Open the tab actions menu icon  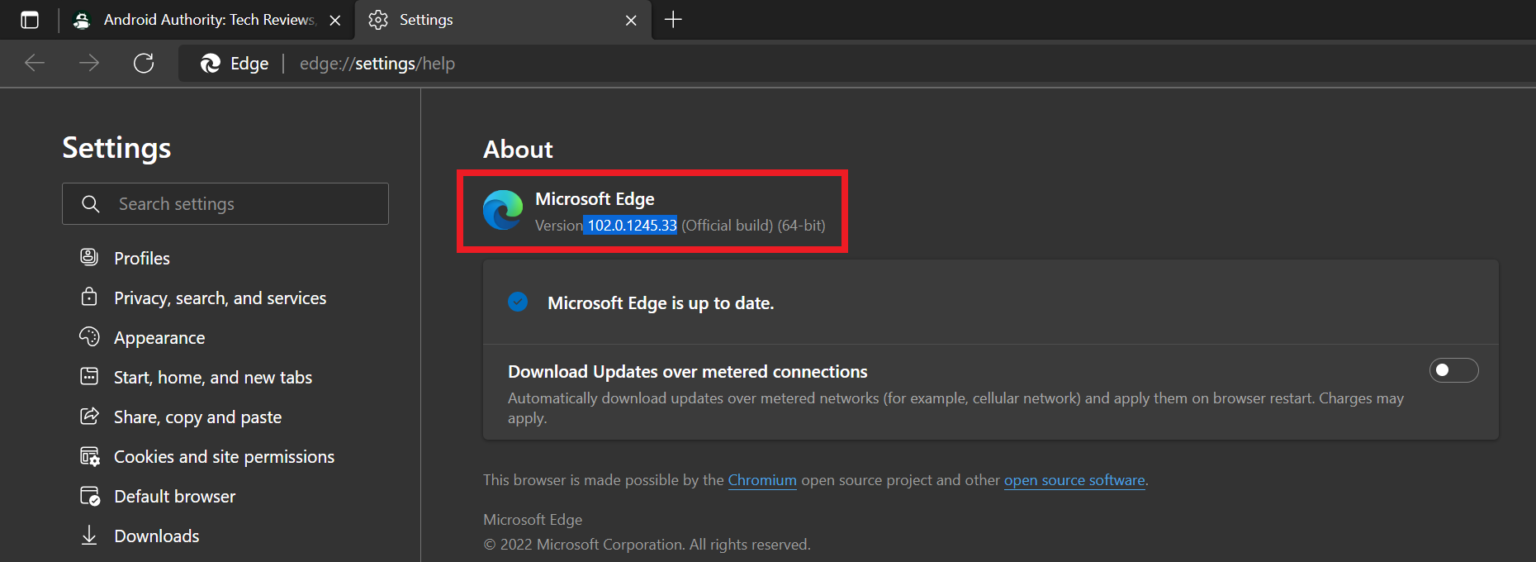click(30, 20)
